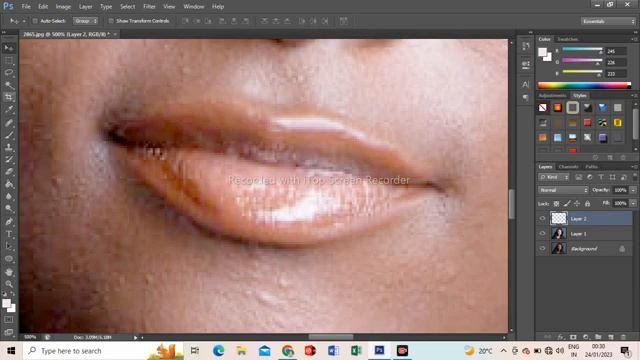The height and width of the screenshot is (360, 640).
Task: Open the Normal blend mode dropdown
Action: (563, 190)
